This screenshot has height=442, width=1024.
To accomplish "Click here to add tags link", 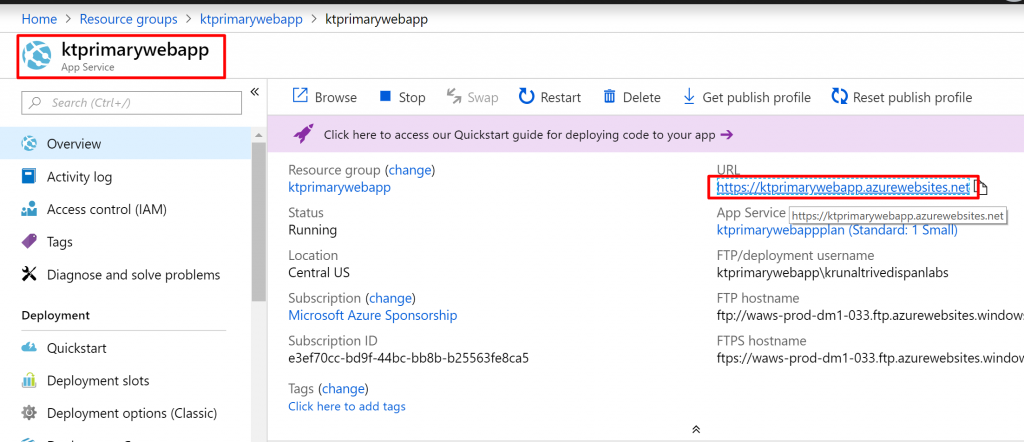I will 347,406.
